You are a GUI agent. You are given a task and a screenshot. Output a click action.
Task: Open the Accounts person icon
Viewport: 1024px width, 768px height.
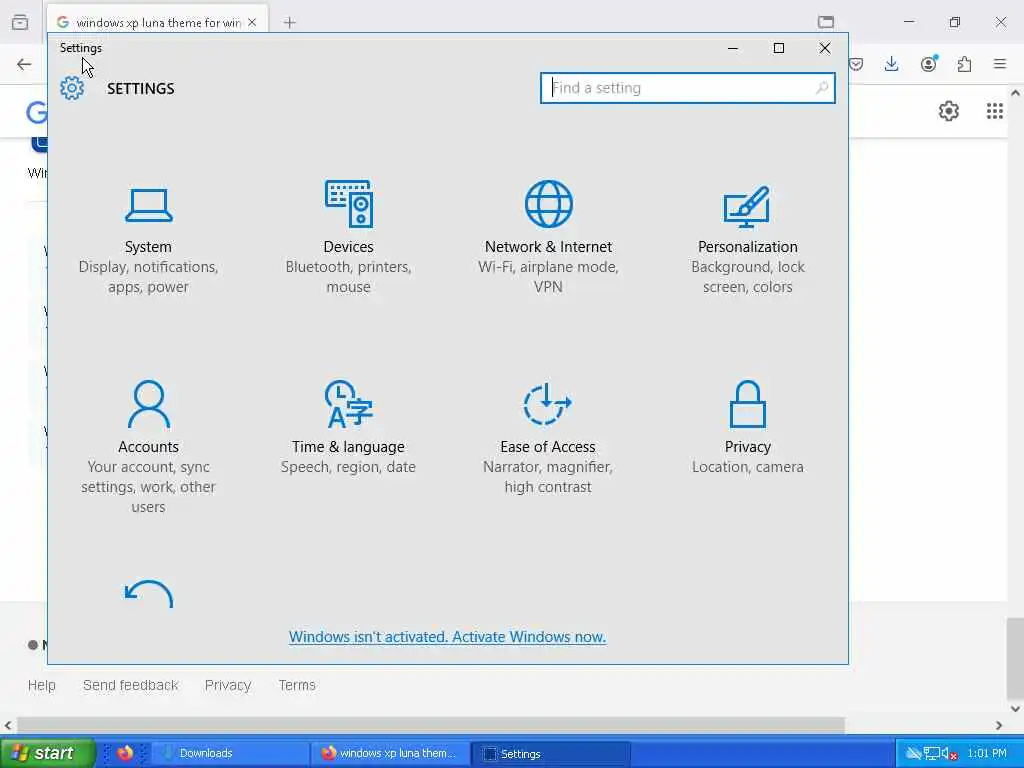point(149,404)
